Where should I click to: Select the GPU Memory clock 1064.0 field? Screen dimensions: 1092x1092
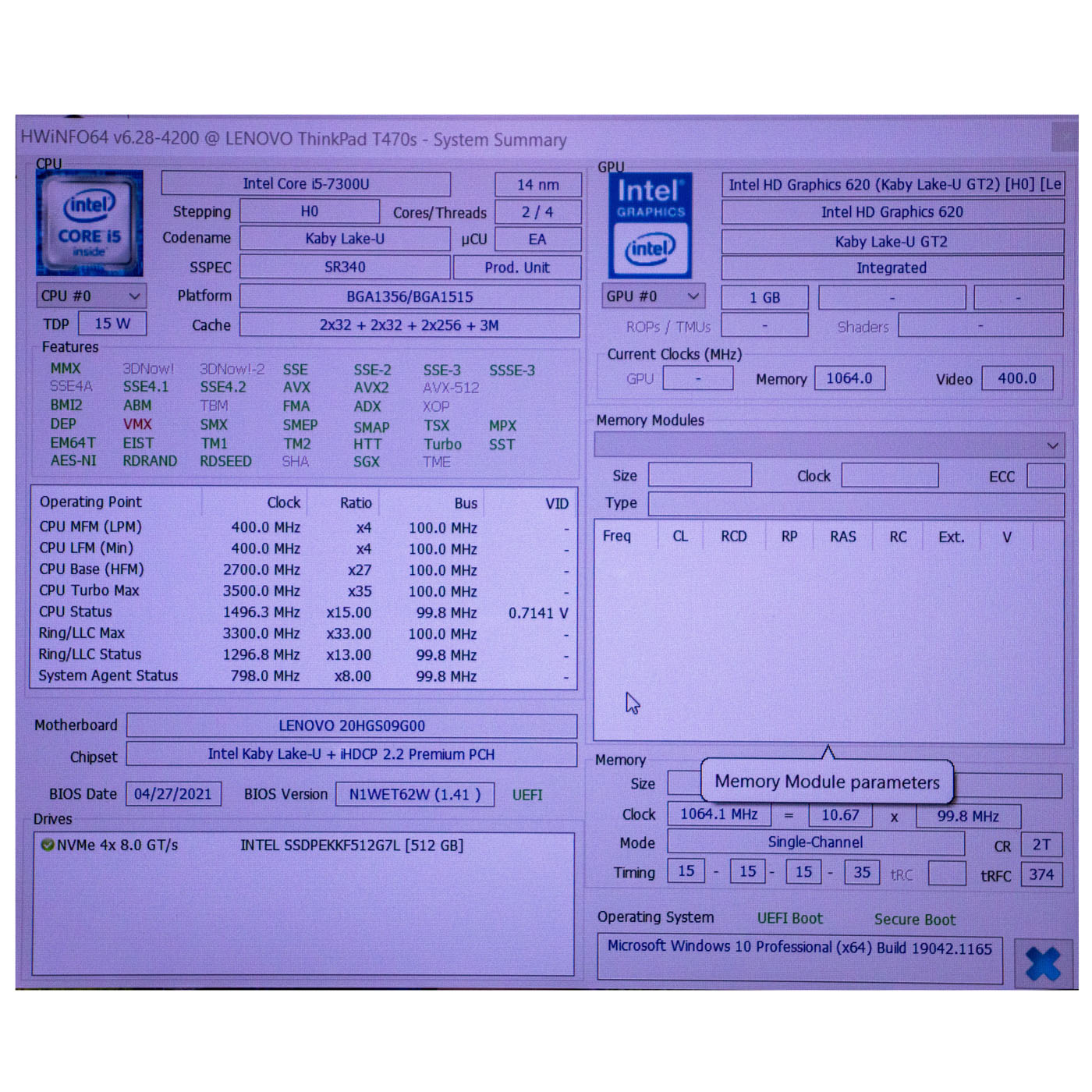tap(849, 378)
